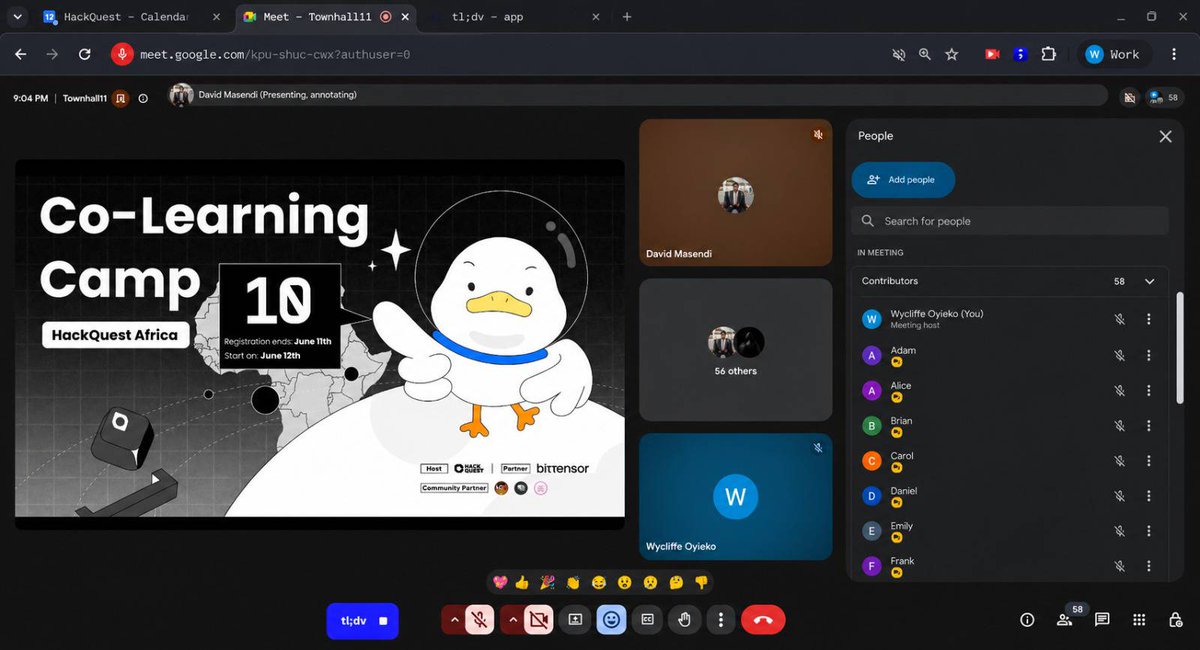Click the Wycliffe Oyieko video tile

point(736,496)
